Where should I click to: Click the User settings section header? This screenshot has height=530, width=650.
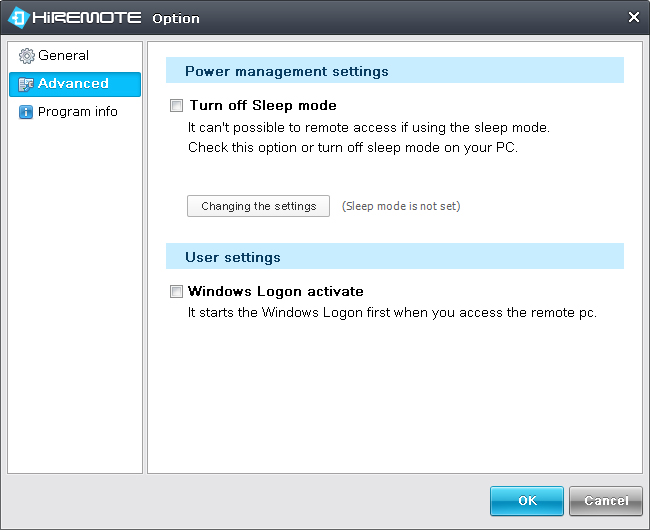click(x=395, y=257)
